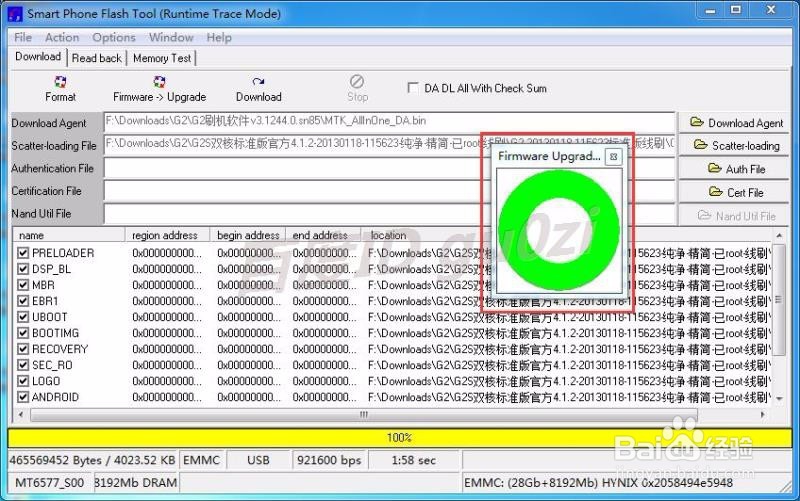
Task: Uncheck the DSP_BL partition
Action: [x=23, y=269]
